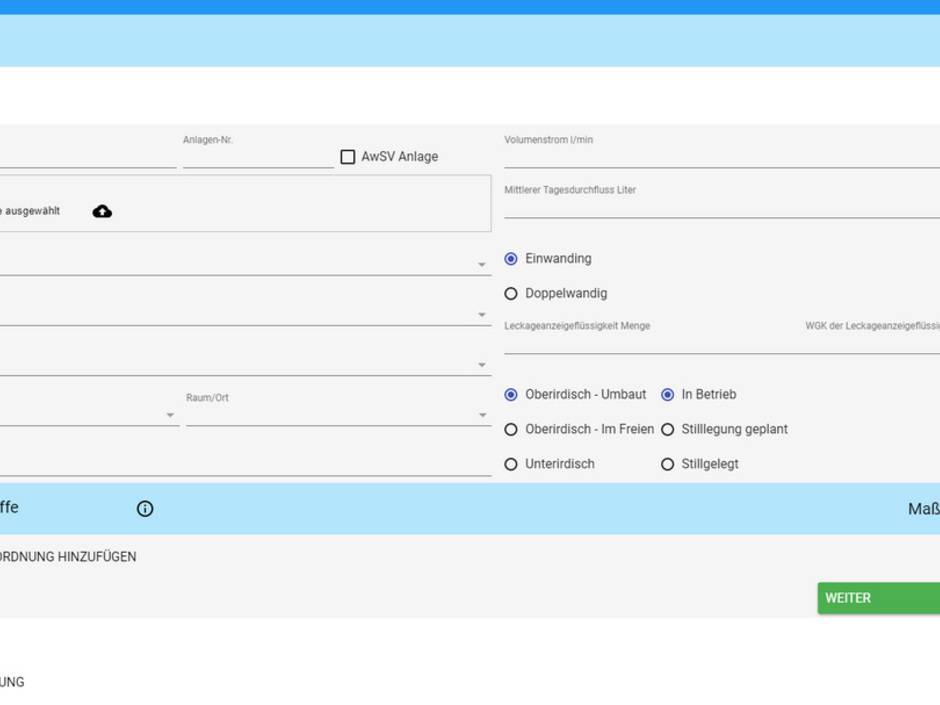Click the Mittlerer Tagesdurchfluss Liter field

(720, 207)
